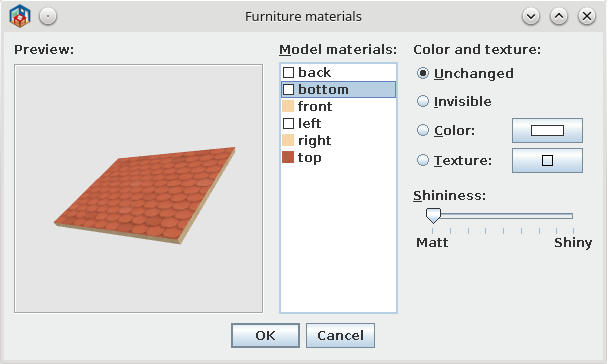Click the top material red tile swatch
The width and height of the screenshot is (607, 364).
pyautogui.click(x=288, y=157)
